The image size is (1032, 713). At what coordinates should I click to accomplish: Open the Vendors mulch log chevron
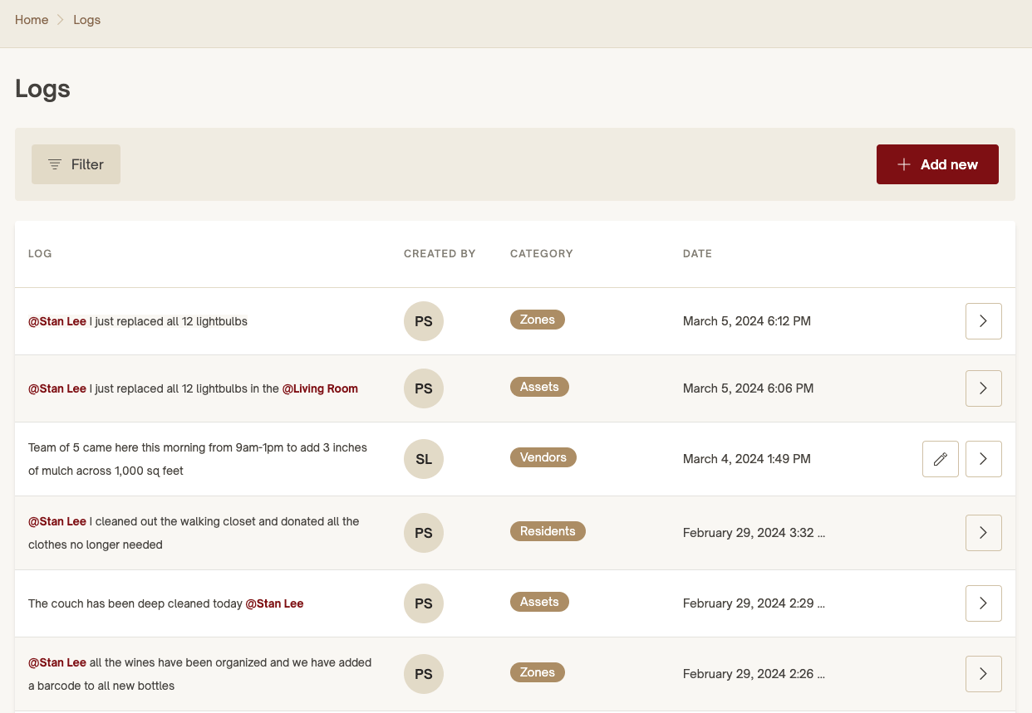click(x=983, y=459)
